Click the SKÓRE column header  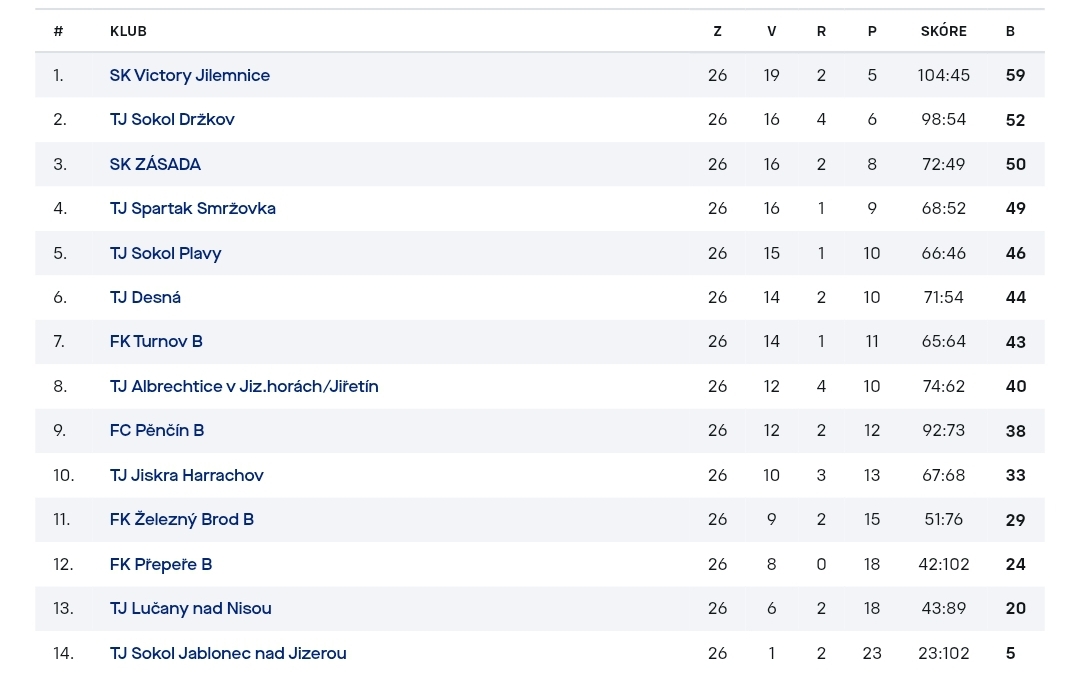coord(944,31)
